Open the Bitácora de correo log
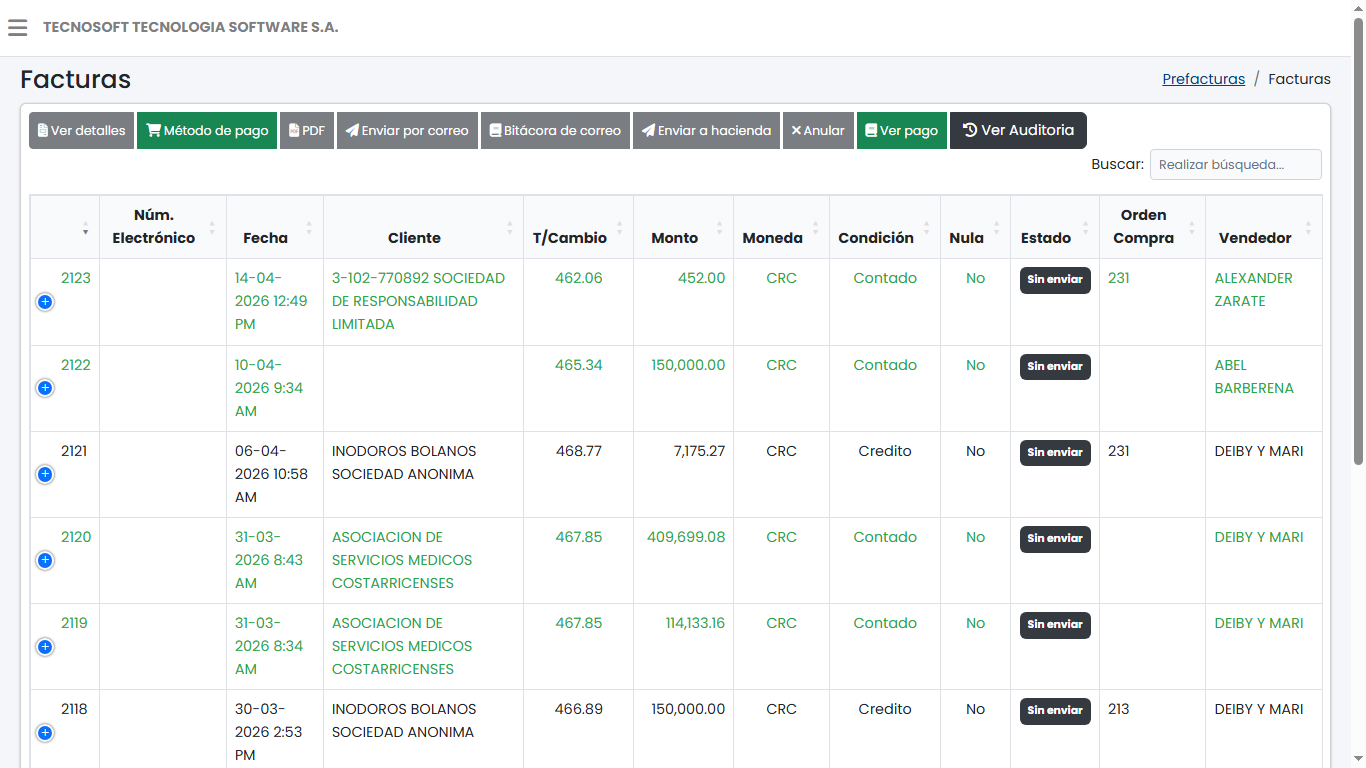 555,130
